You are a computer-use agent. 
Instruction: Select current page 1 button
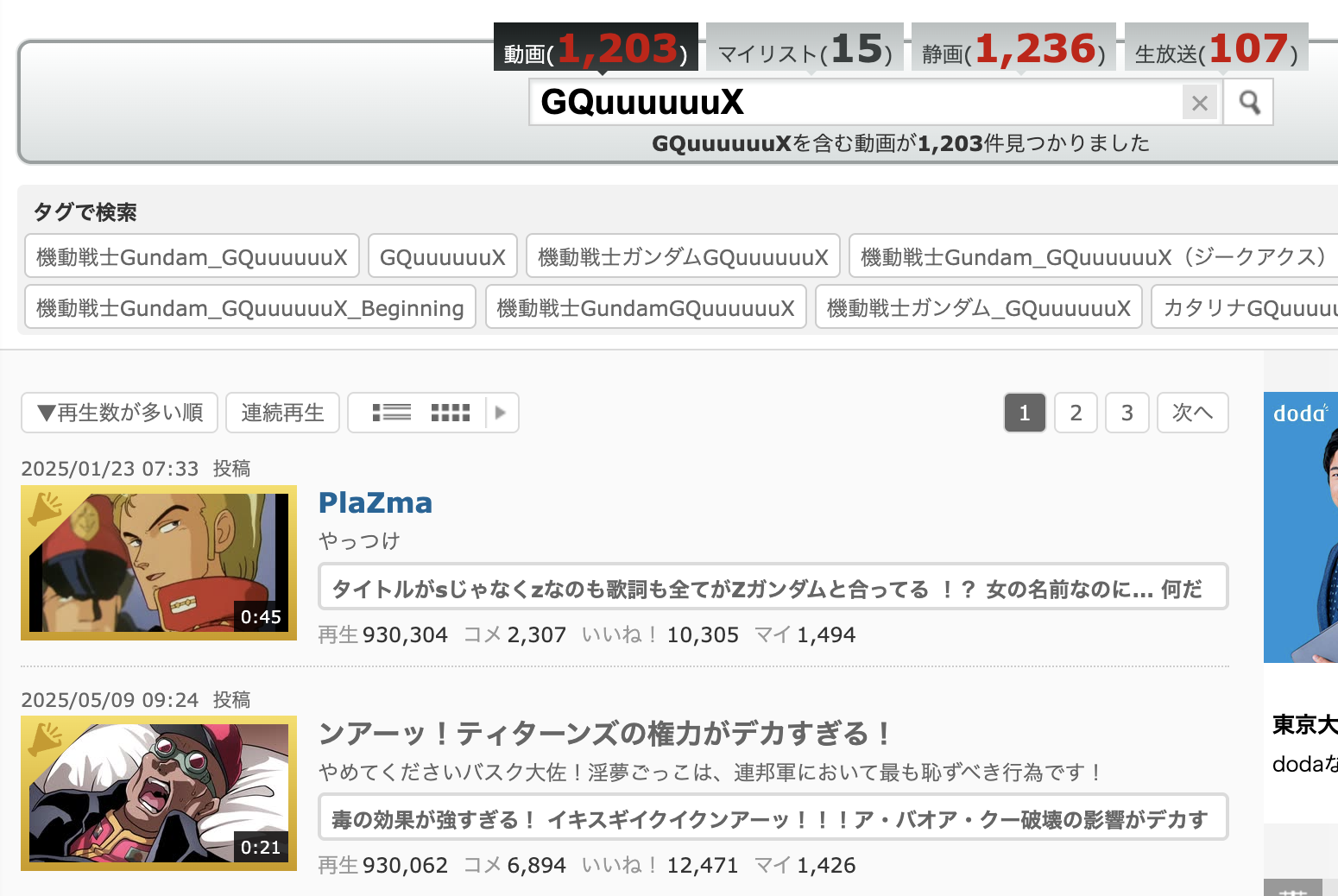[1025, 413]
